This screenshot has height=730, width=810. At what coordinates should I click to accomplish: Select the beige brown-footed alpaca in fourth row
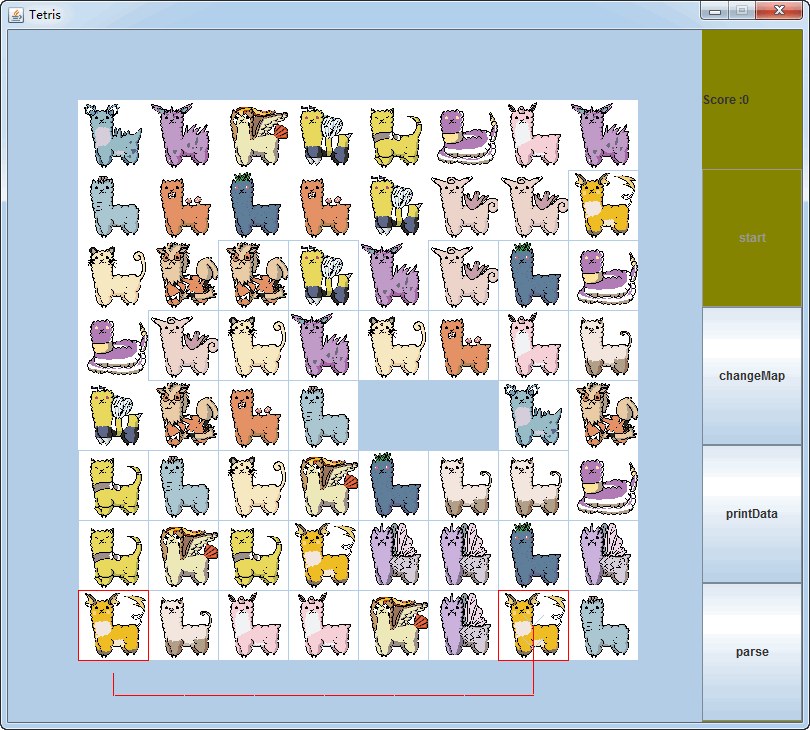(x=603, y=346)
